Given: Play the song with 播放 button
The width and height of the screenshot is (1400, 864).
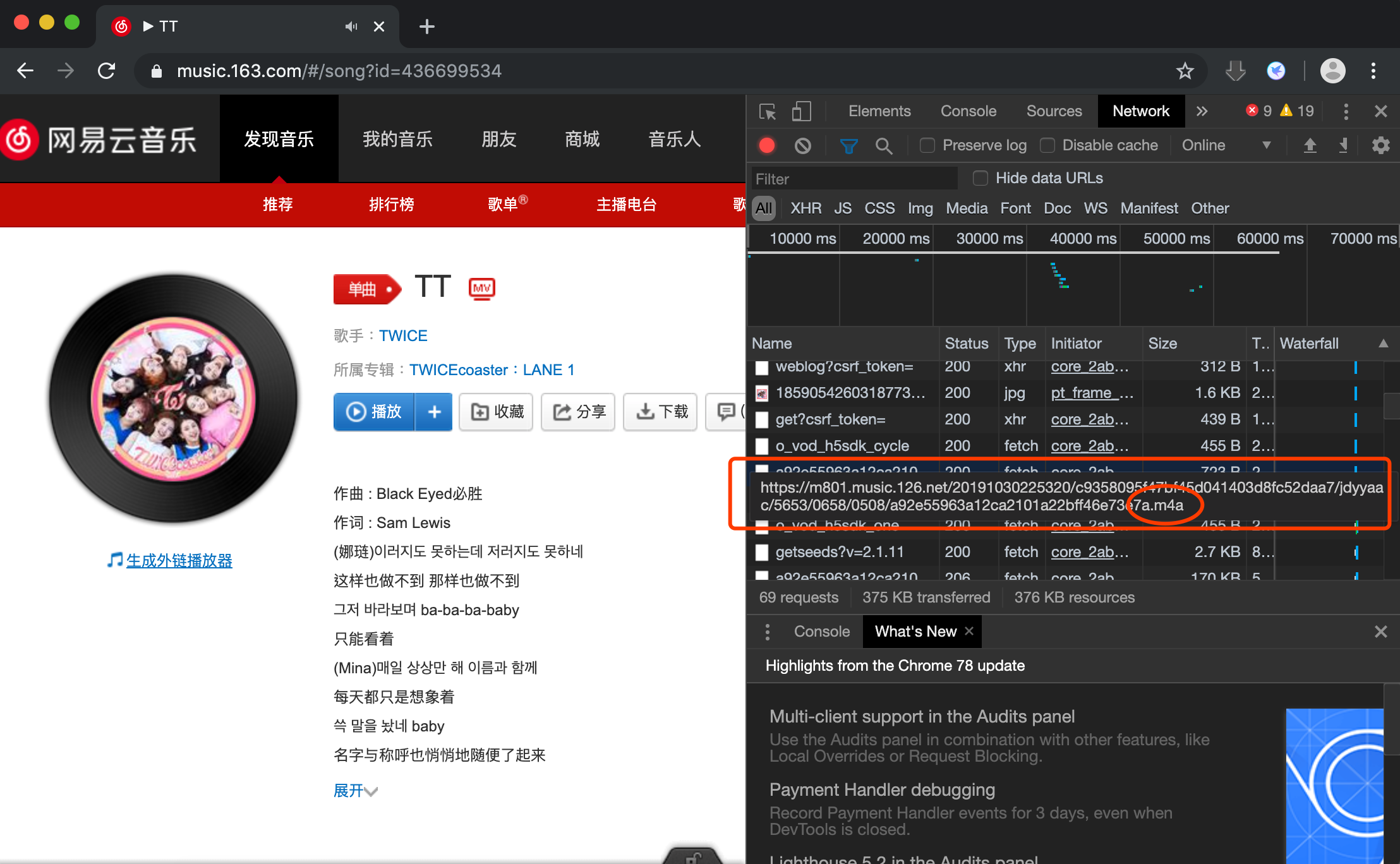Looking at the screenshot, I should tap(374, 412).
